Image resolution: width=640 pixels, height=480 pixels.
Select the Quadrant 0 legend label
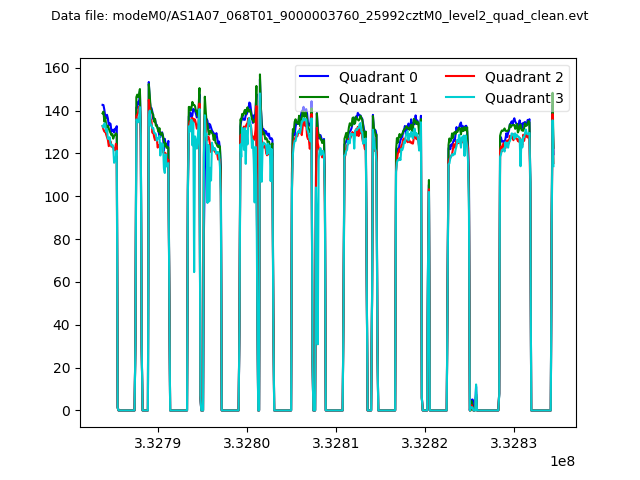378,77
